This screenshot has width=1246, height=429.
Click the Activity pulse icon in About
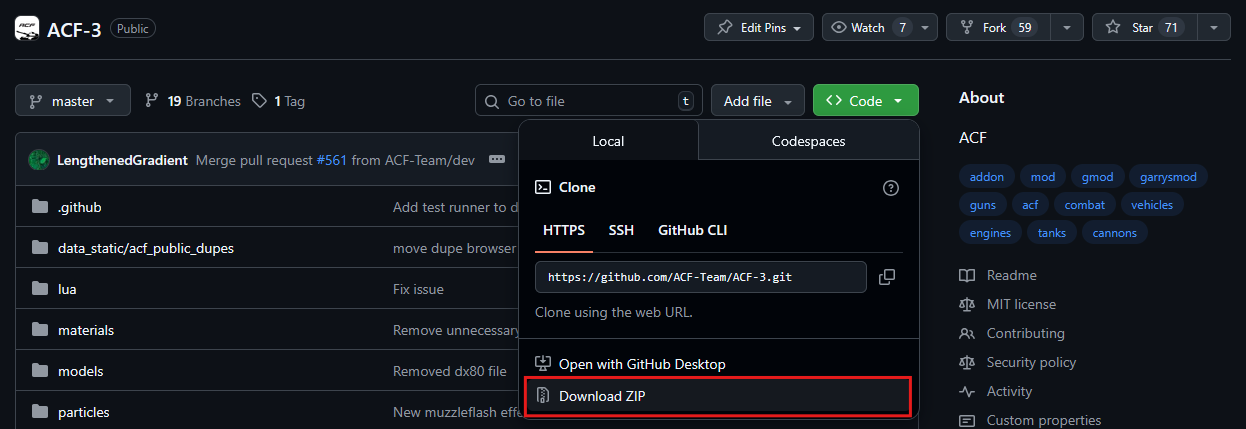pos(967,392)
